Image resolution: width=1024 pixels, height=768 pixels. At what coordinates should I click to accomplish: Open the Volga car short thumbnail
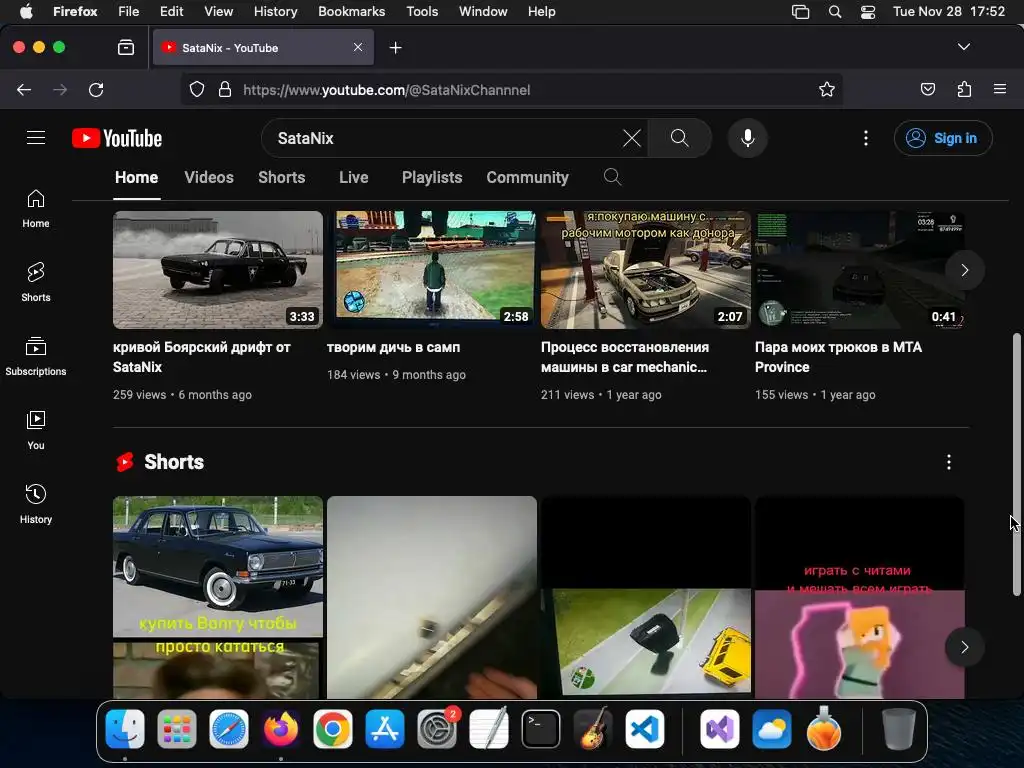click(217, 597)
